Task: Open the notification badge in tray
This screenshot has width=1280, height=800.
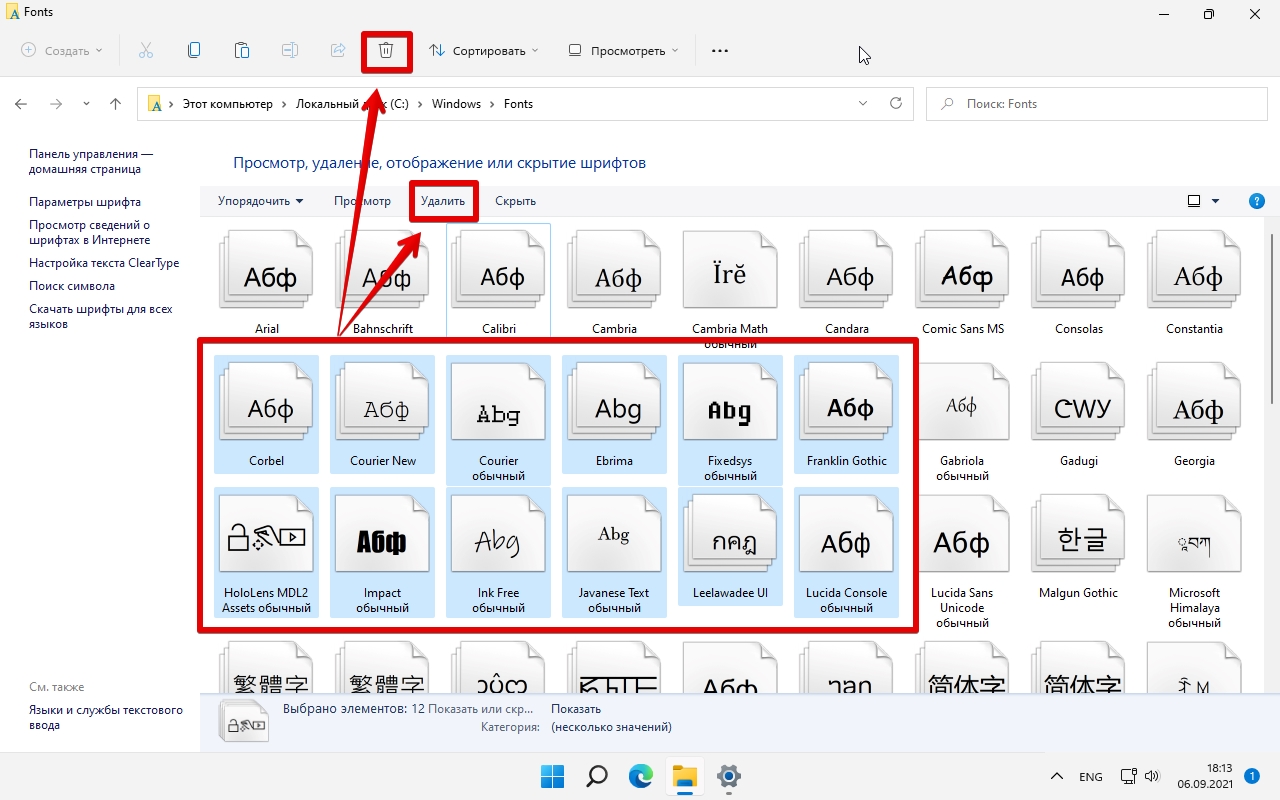Action: click(1252, 776)
